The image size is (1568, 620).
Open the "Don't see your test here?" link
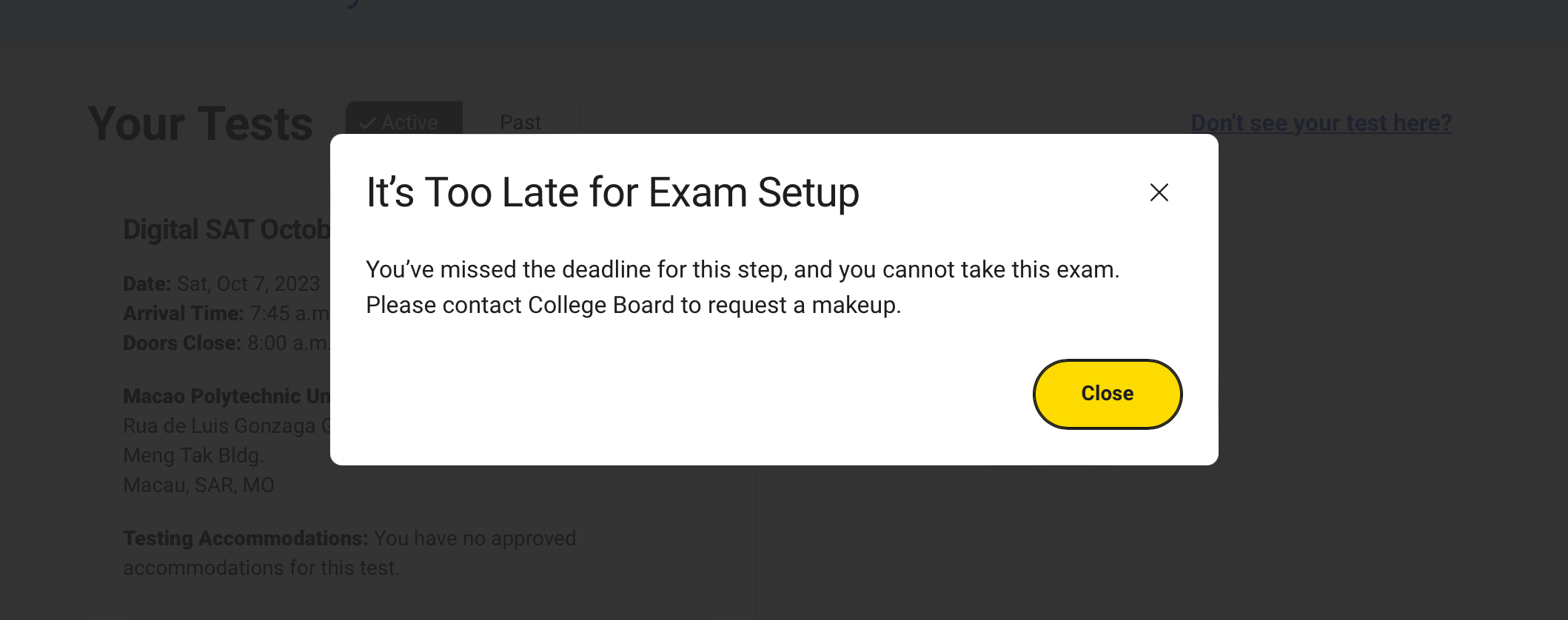coord(1321,123)
